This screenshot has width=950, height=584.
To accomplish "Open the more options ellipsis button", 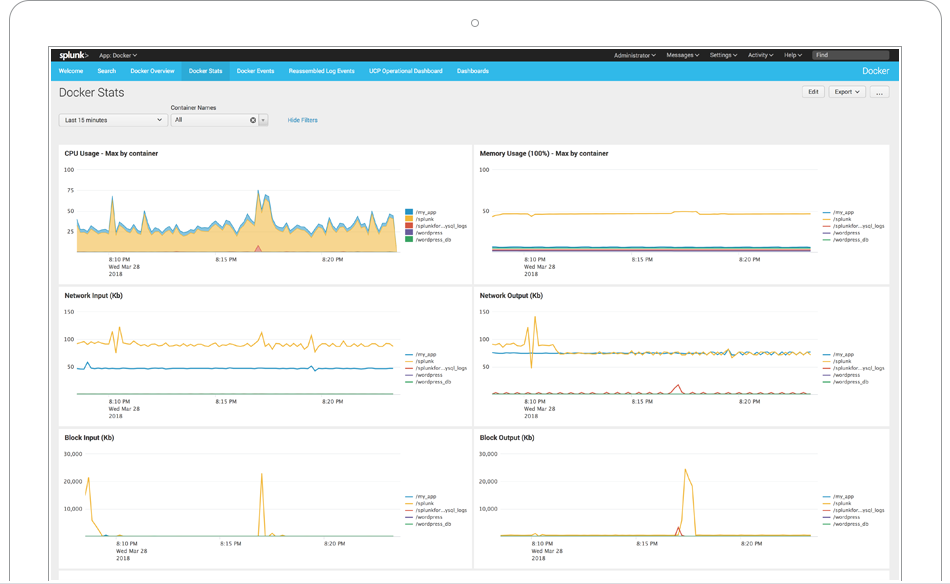I will click(880, 92).
